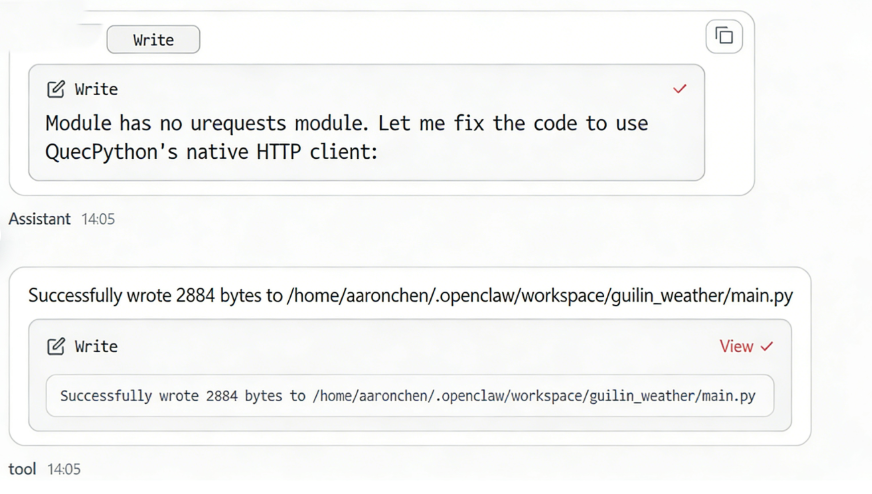Click the copy icon at top right

724,37
